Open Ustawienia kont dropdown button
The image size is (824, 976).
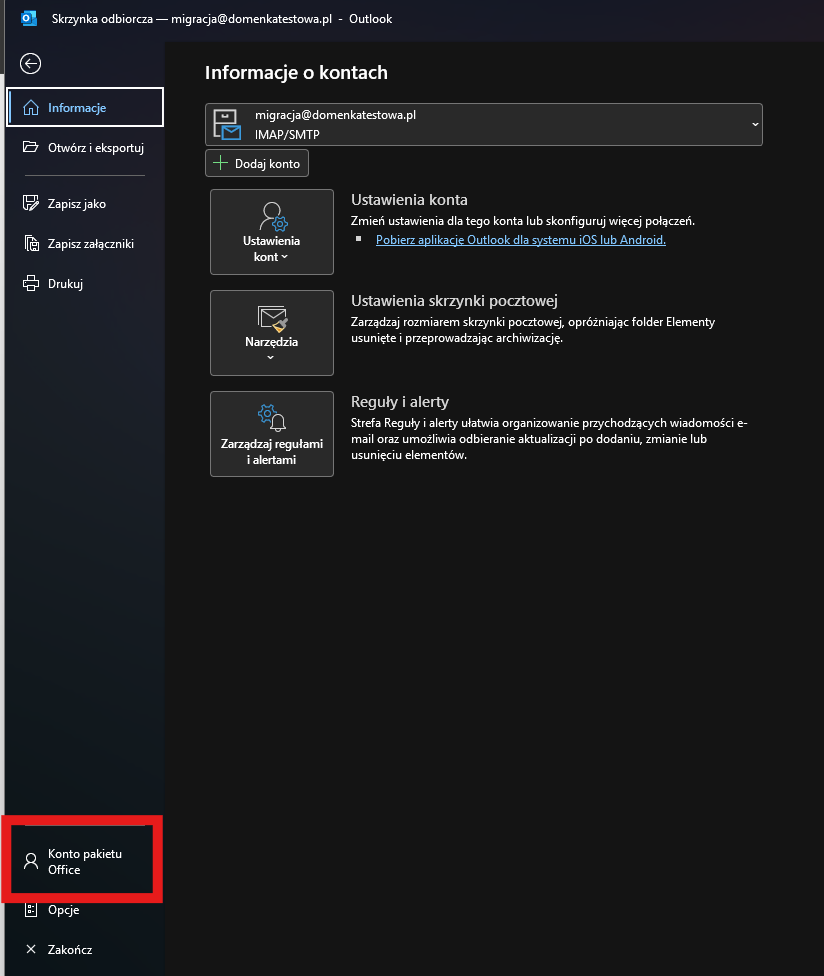coord(272,232)
